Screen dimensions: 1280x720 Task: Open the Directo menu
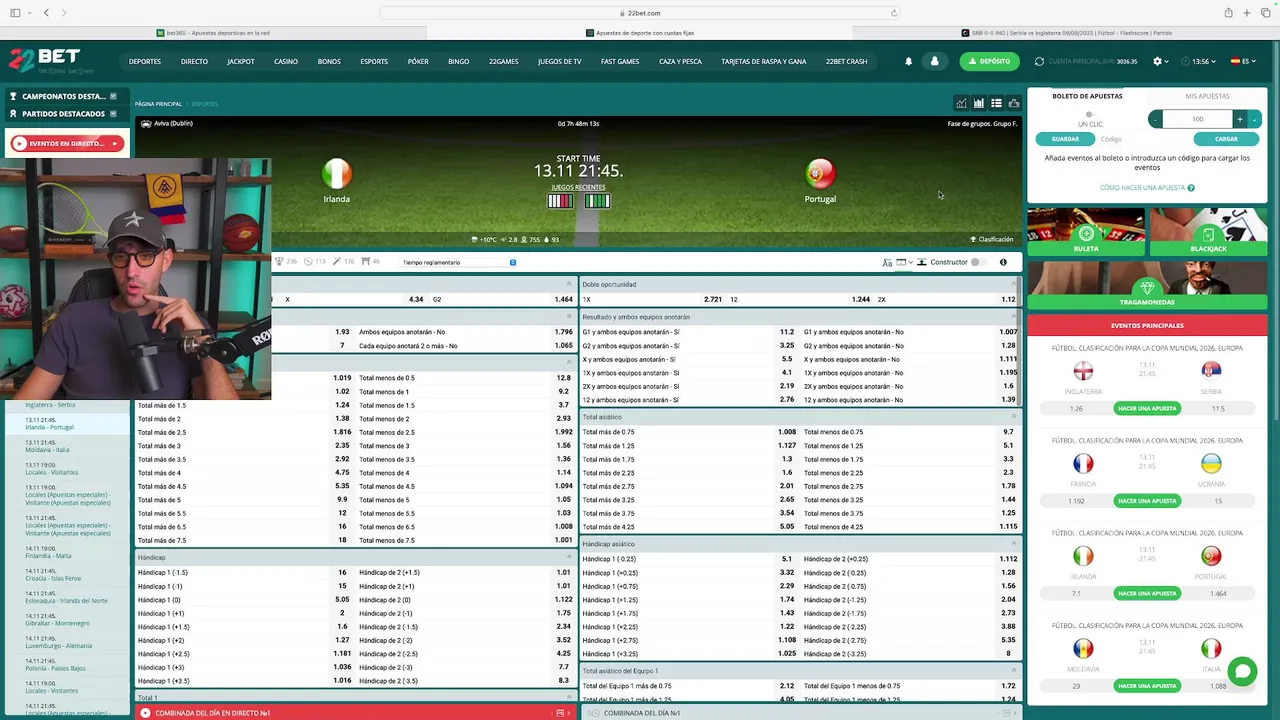pos(194,61)
